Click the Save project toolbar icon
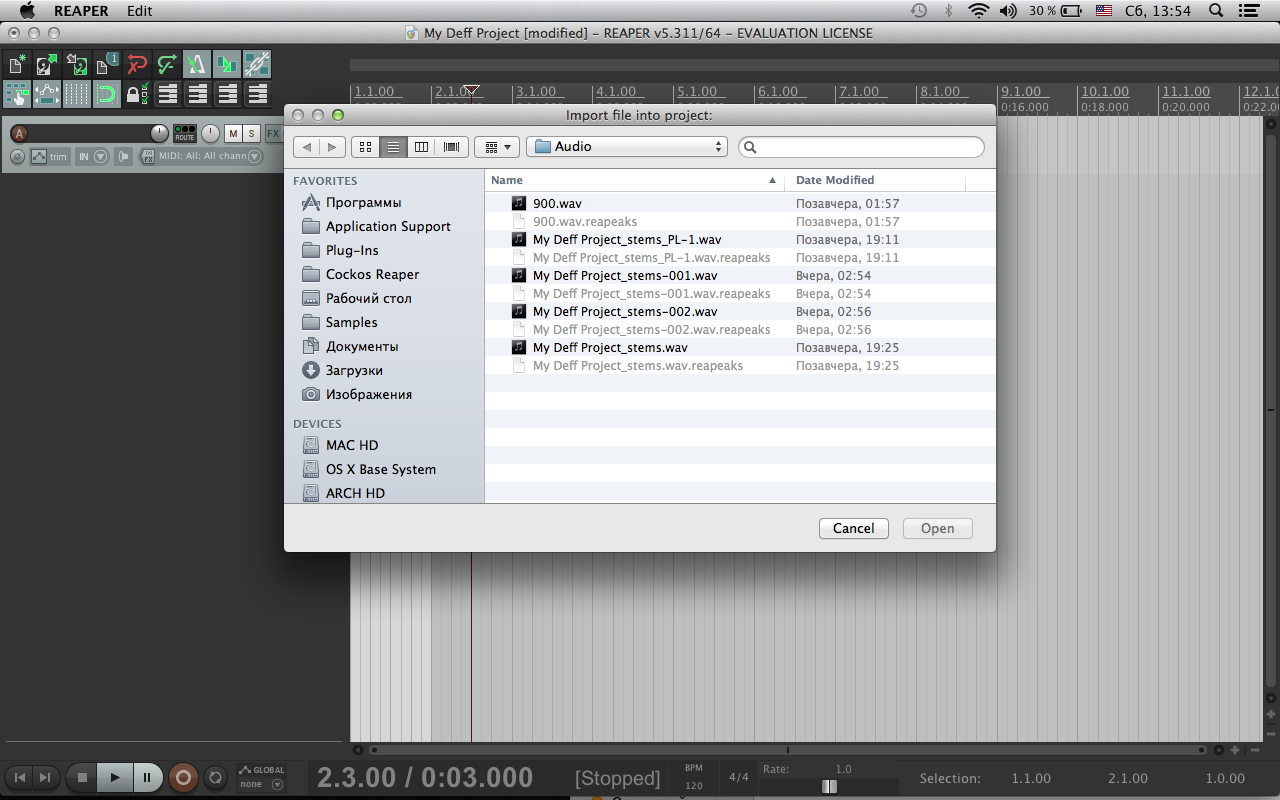This screenshot has width=1280, height=800. pyautogui.click(x=77, y=65)
